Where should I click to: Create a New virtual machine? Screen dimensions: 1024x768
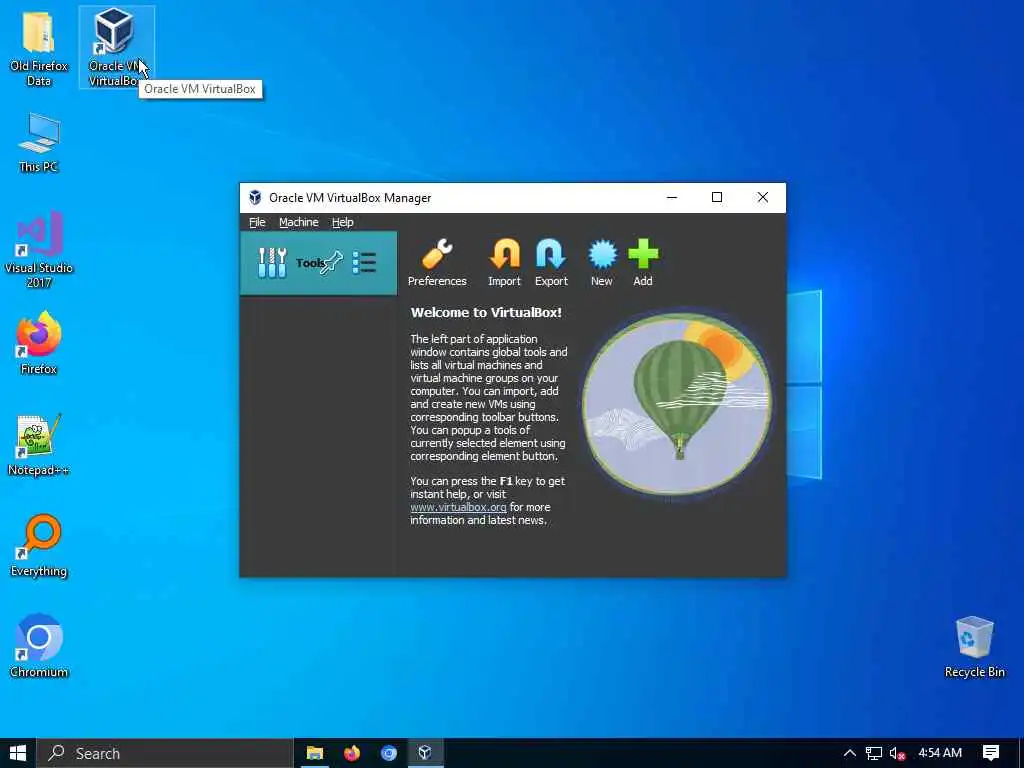(x=601, y=263)
